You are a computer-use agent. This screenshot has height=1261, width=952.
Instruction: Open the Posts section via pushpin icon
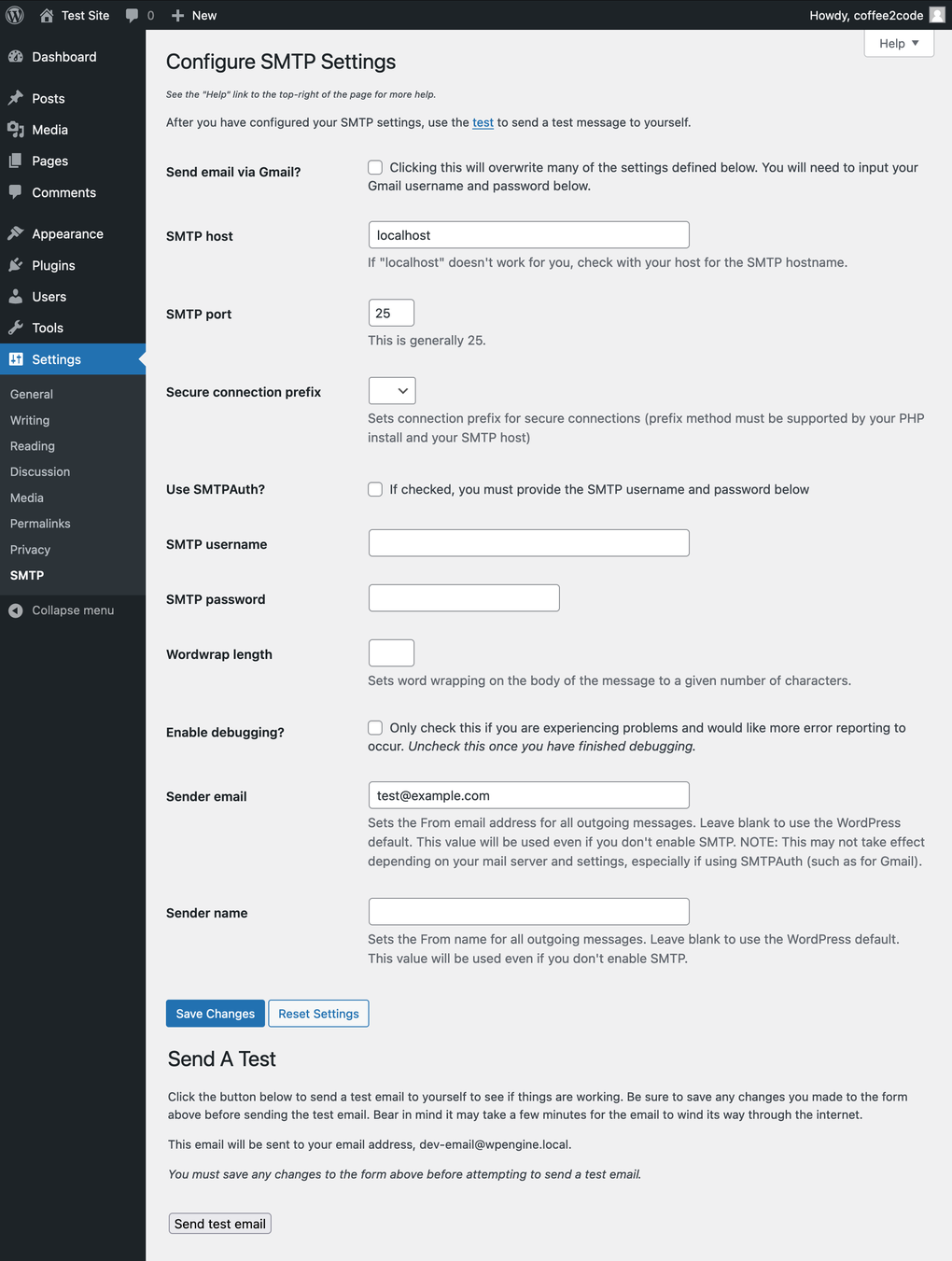click(17, 98)
